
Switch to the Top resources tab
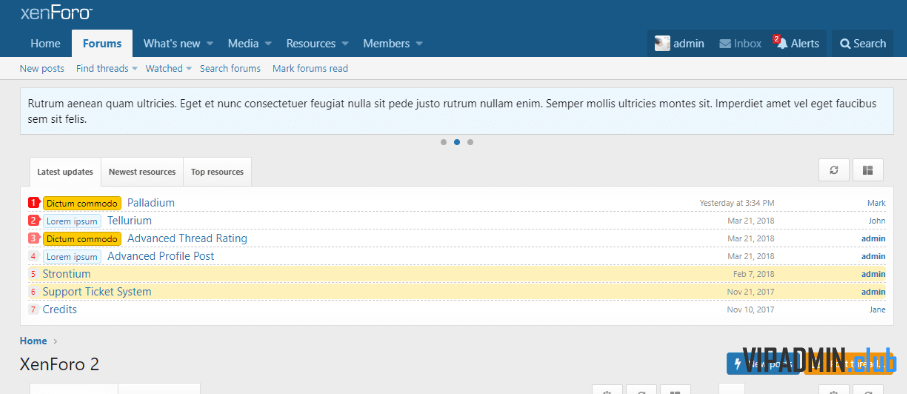(217, 172)
